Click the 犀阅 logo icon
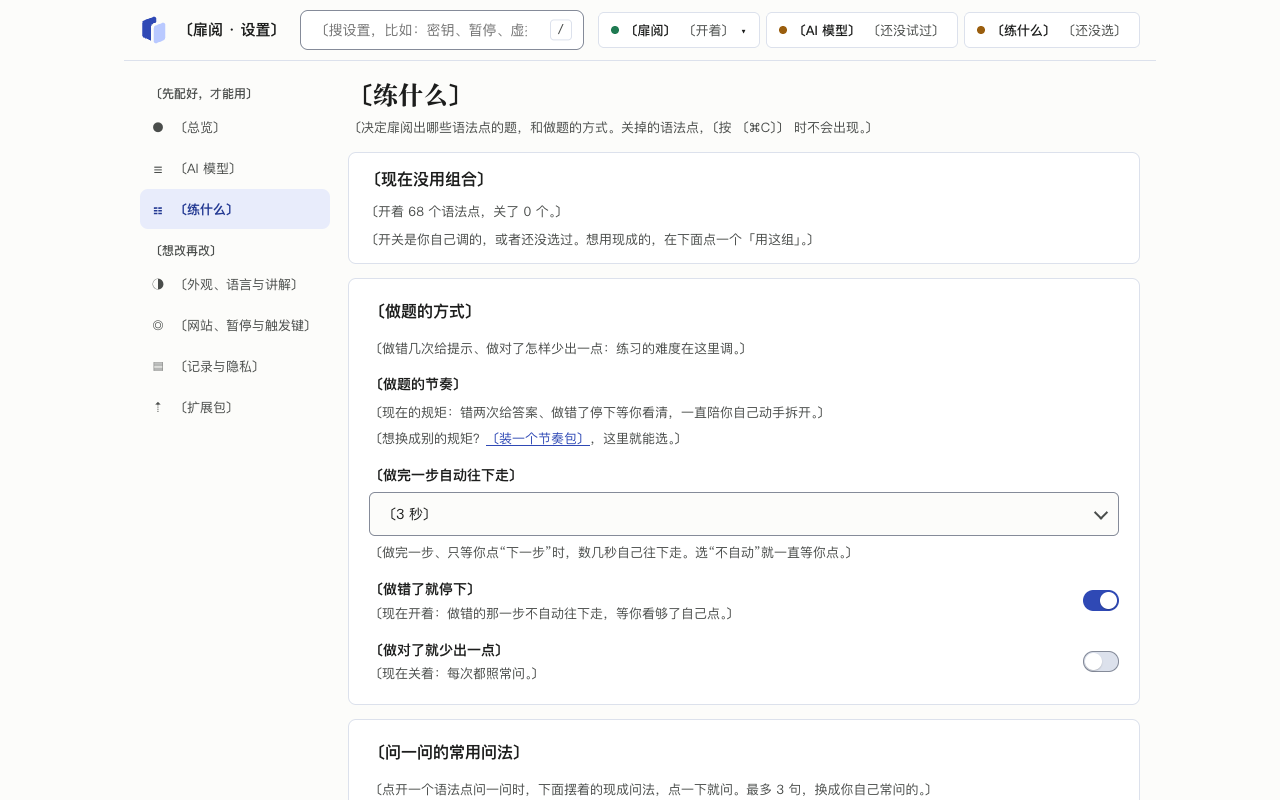This screenshot has height=800, width=1280. pos(153,30)
